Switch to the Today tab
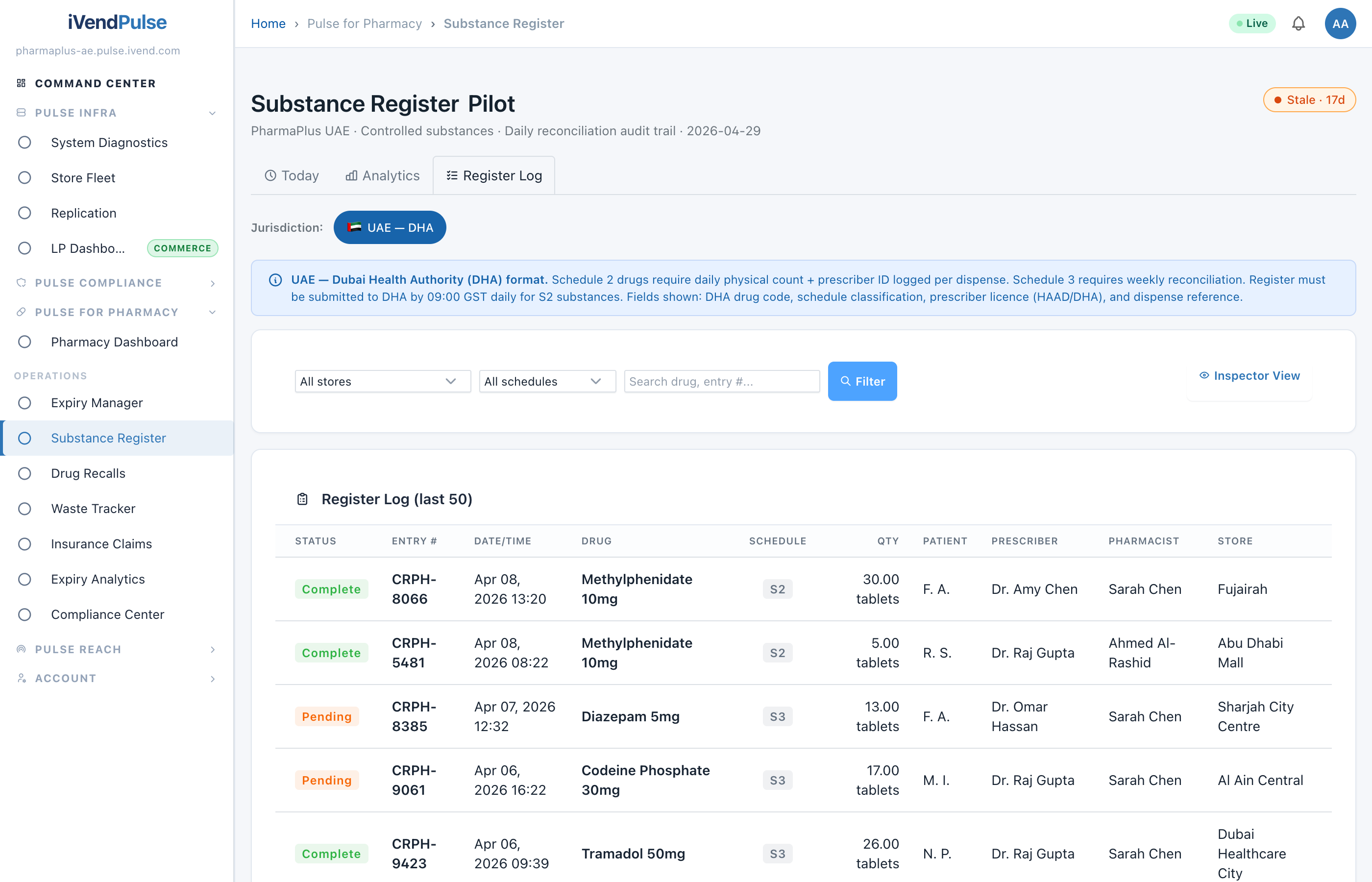 [292, 175]
